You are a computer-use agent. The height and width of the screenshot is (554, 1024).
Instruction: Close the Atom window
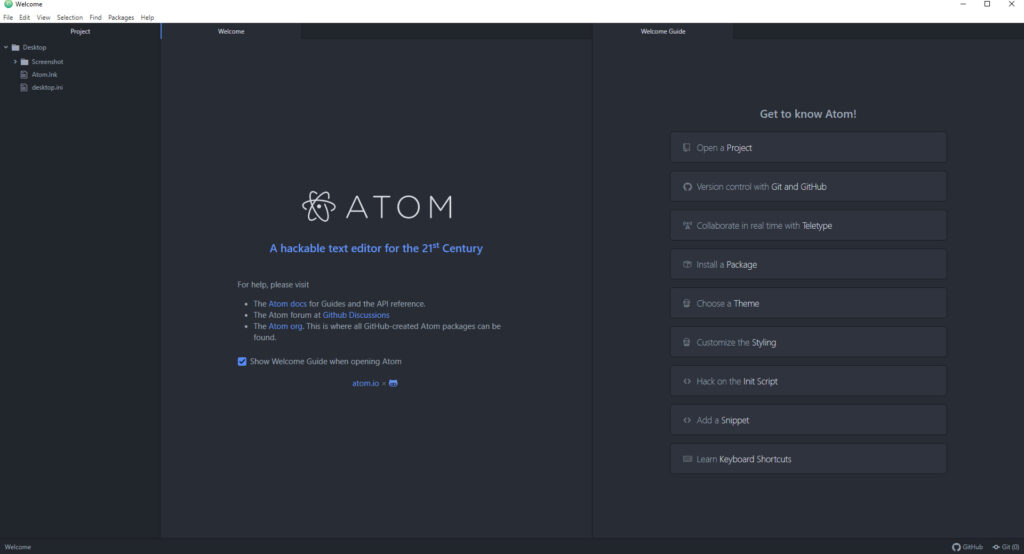pos(1012,5)
